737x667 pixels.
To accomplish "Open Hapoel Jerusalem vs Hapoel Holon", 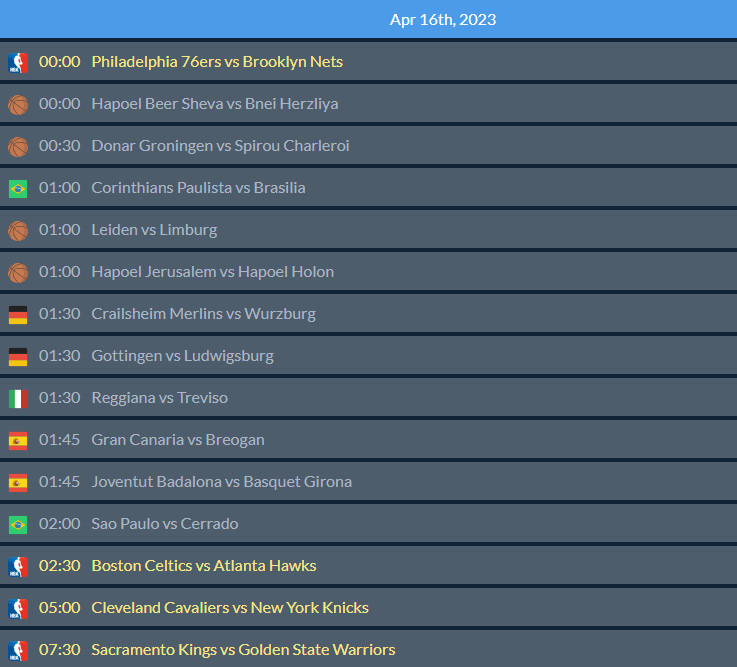I will click(212, 272).
